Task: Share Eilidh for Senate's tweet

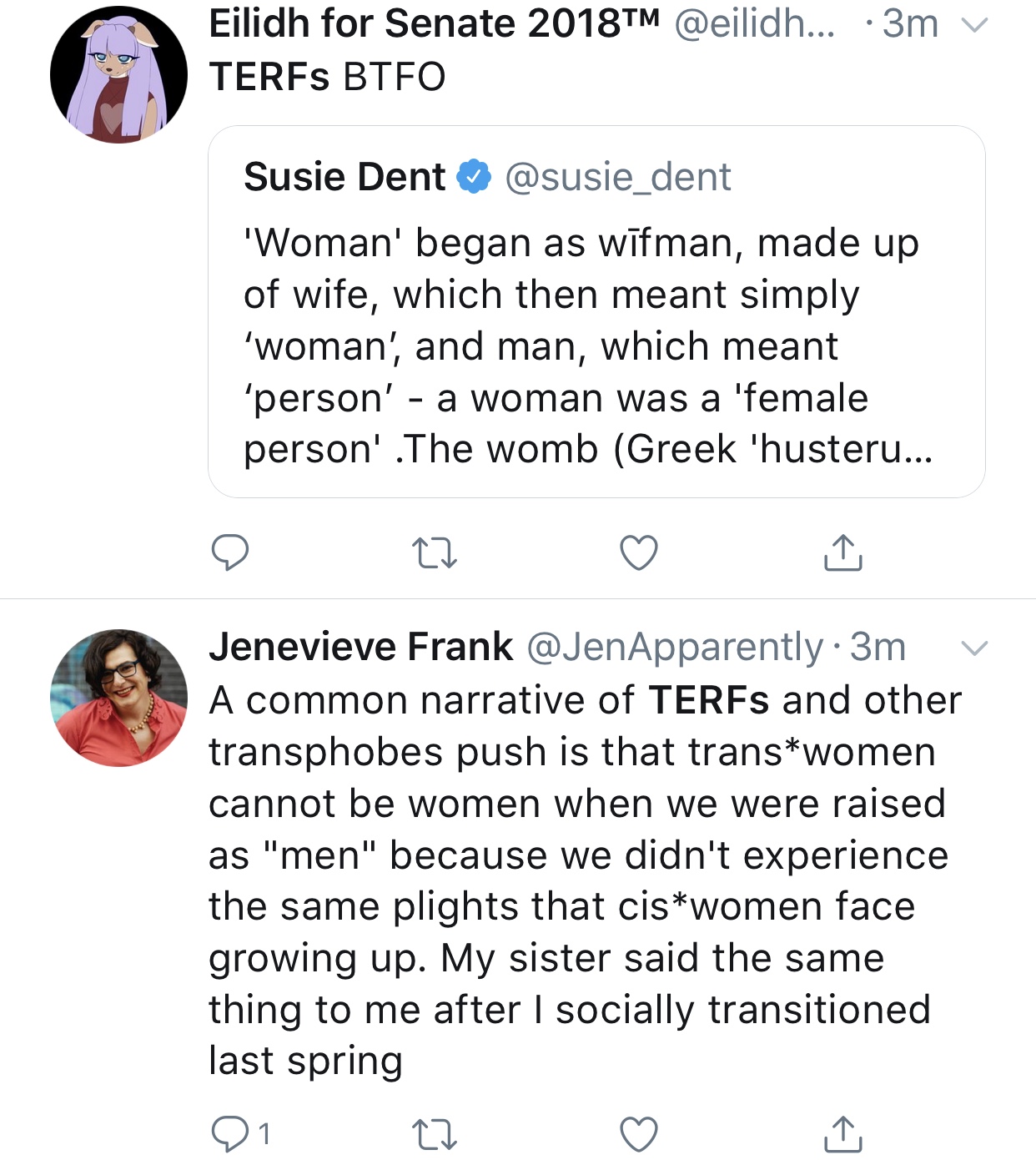Action: pyautogui.click(x=843, y=552)
